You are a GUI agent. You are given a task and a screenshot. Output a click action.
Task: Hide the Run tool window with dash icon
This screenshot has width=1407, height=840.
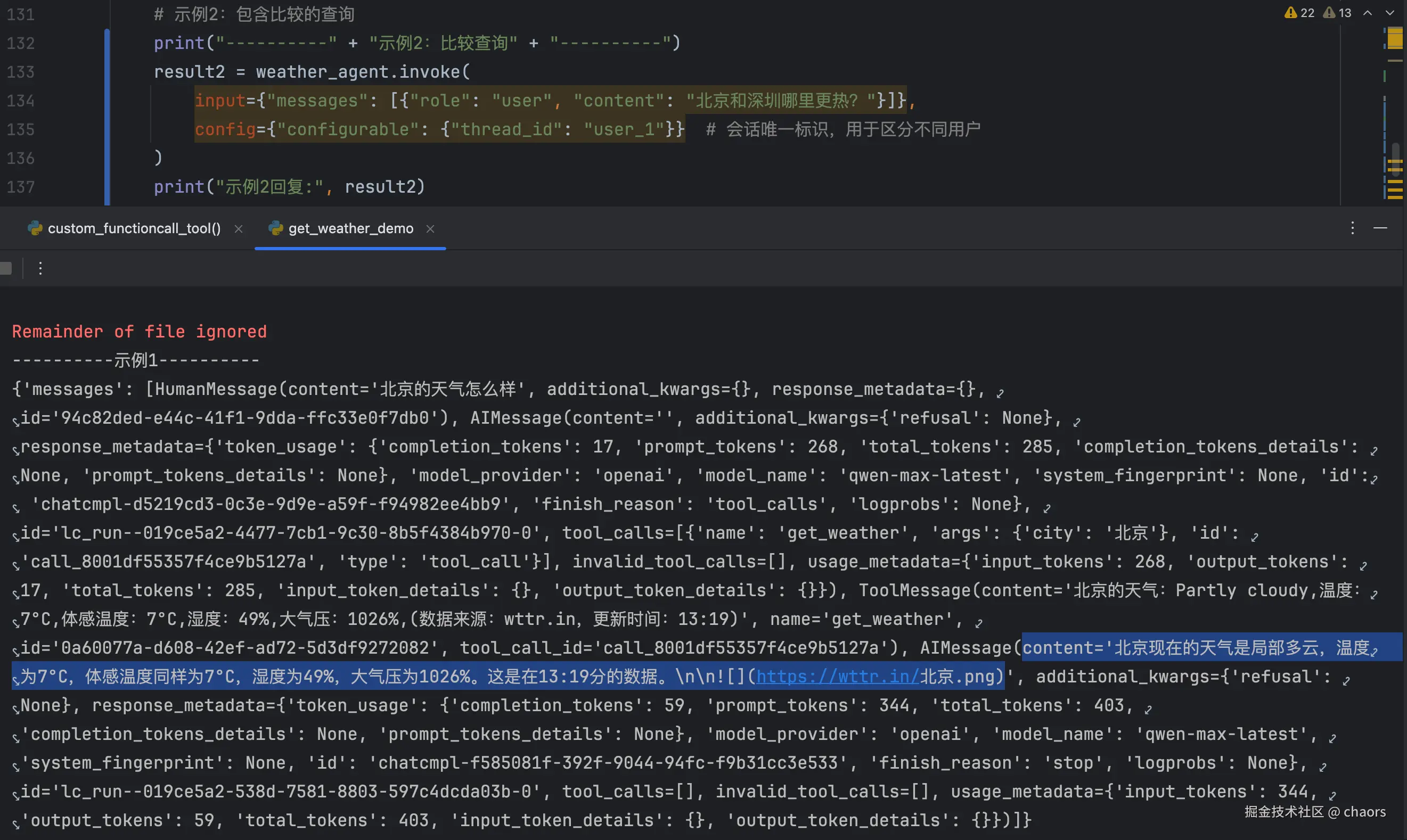point(1380,228)
